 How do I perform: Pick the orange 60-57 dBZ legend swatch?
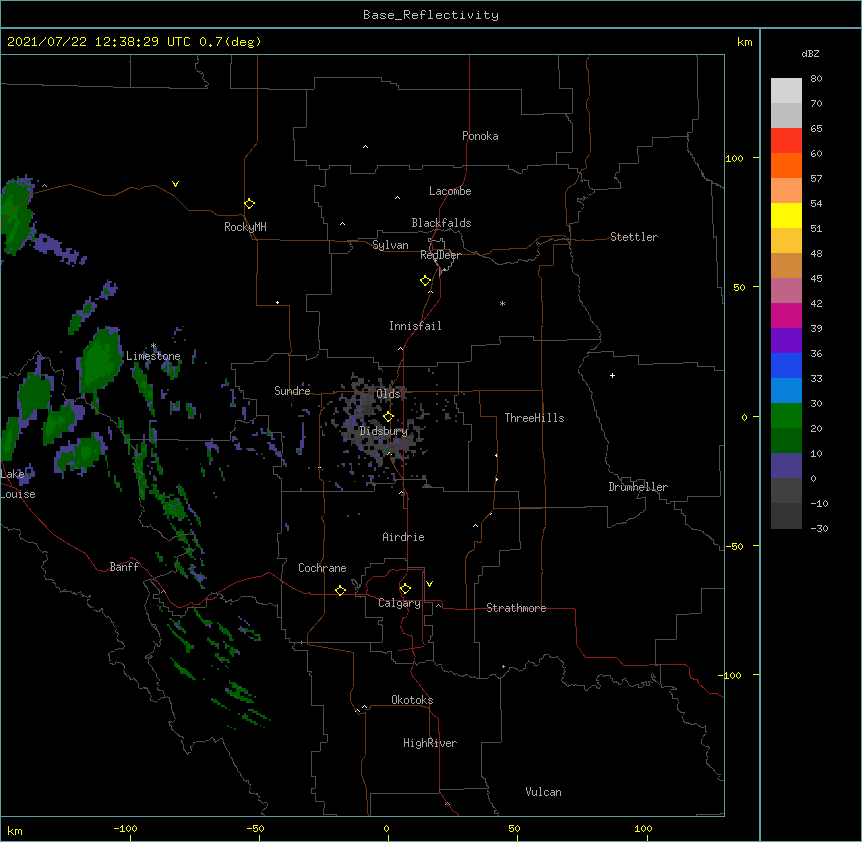786,165
